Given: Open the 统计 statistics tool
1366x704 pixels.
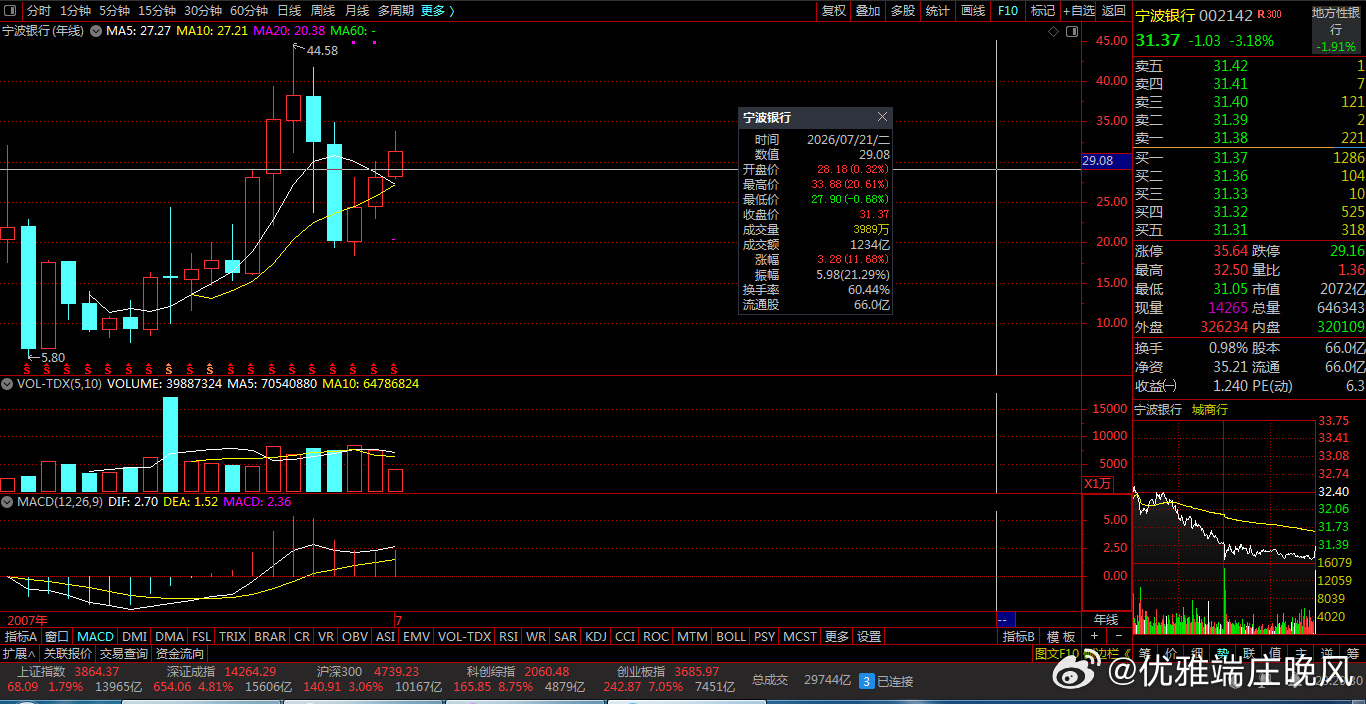Looking at the screenshot, I should coord(938,11).
